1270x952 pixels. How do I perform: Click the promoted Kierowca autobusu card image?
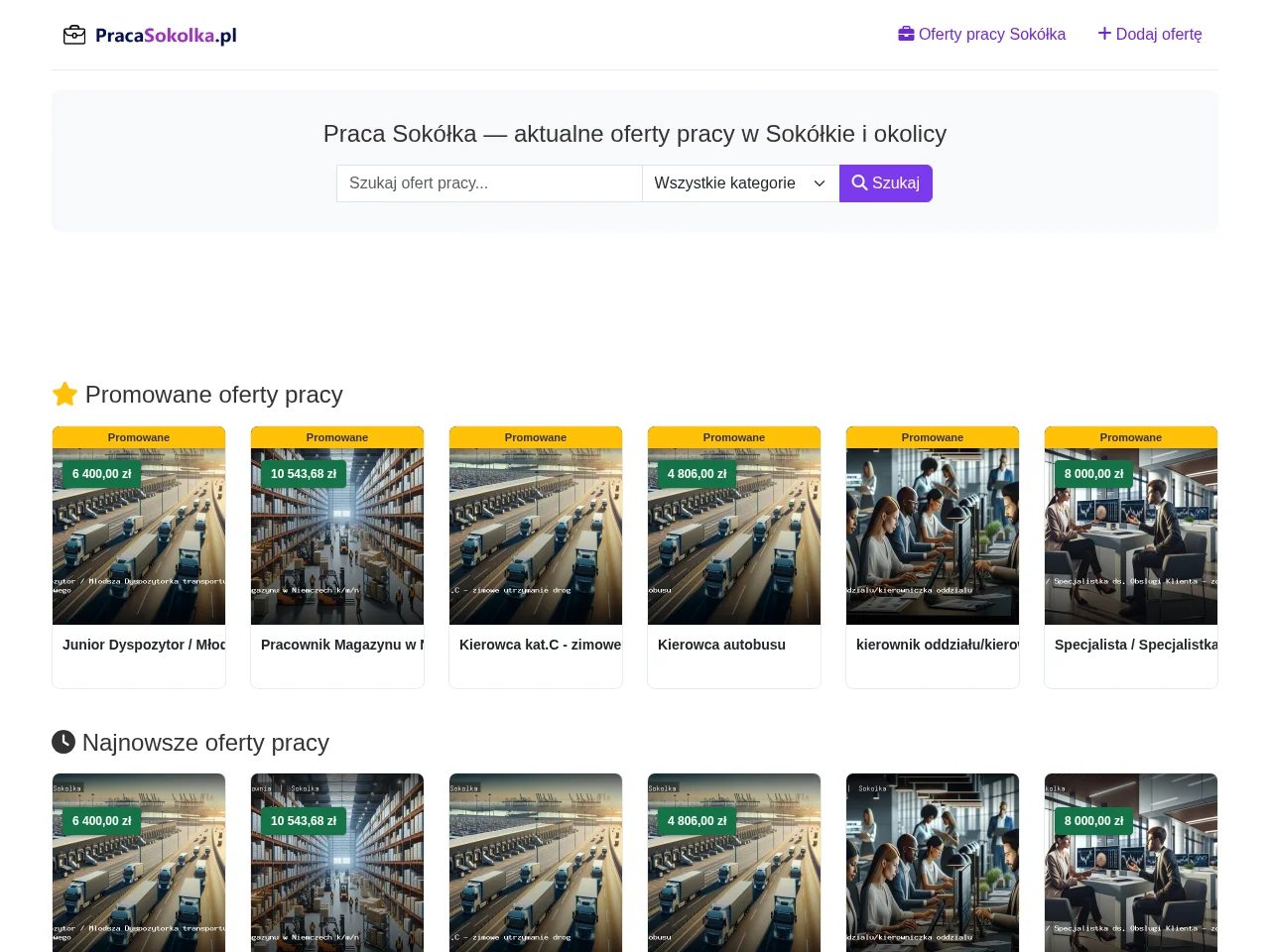tap(734, 536)
